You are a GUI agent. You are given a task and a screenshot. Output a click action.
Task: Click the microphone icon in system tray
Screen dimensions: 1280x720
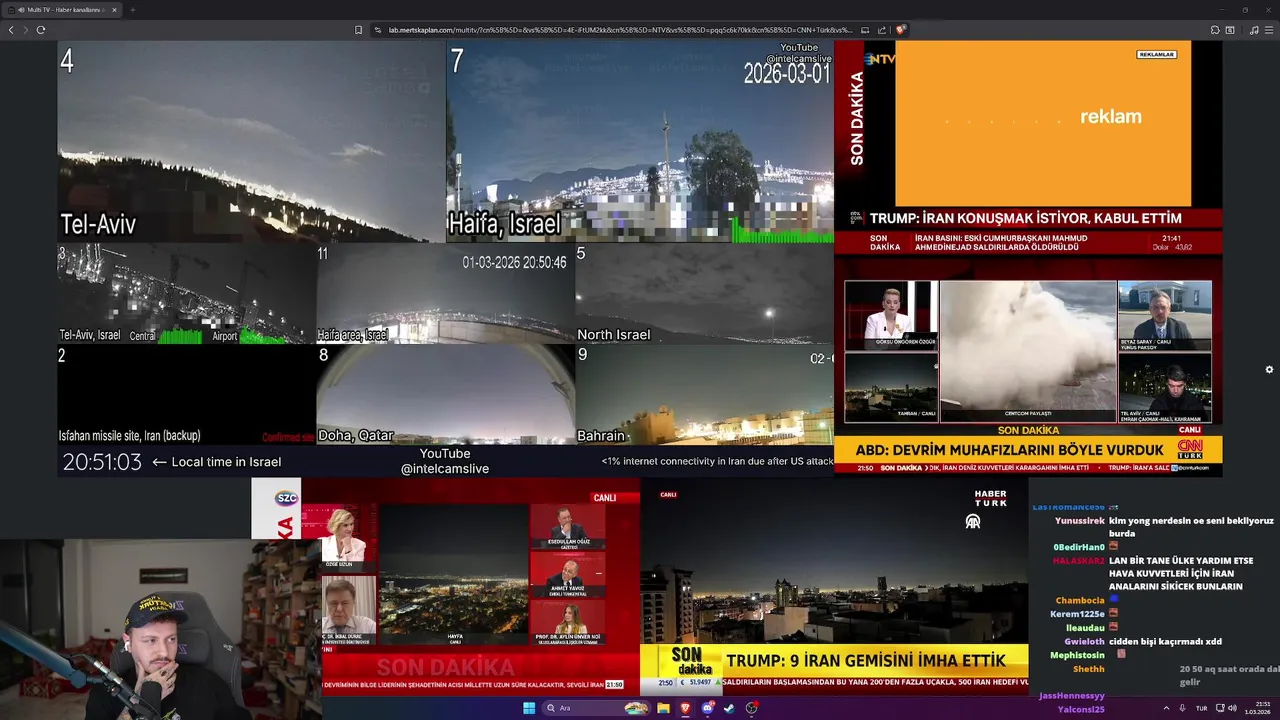1184,708
